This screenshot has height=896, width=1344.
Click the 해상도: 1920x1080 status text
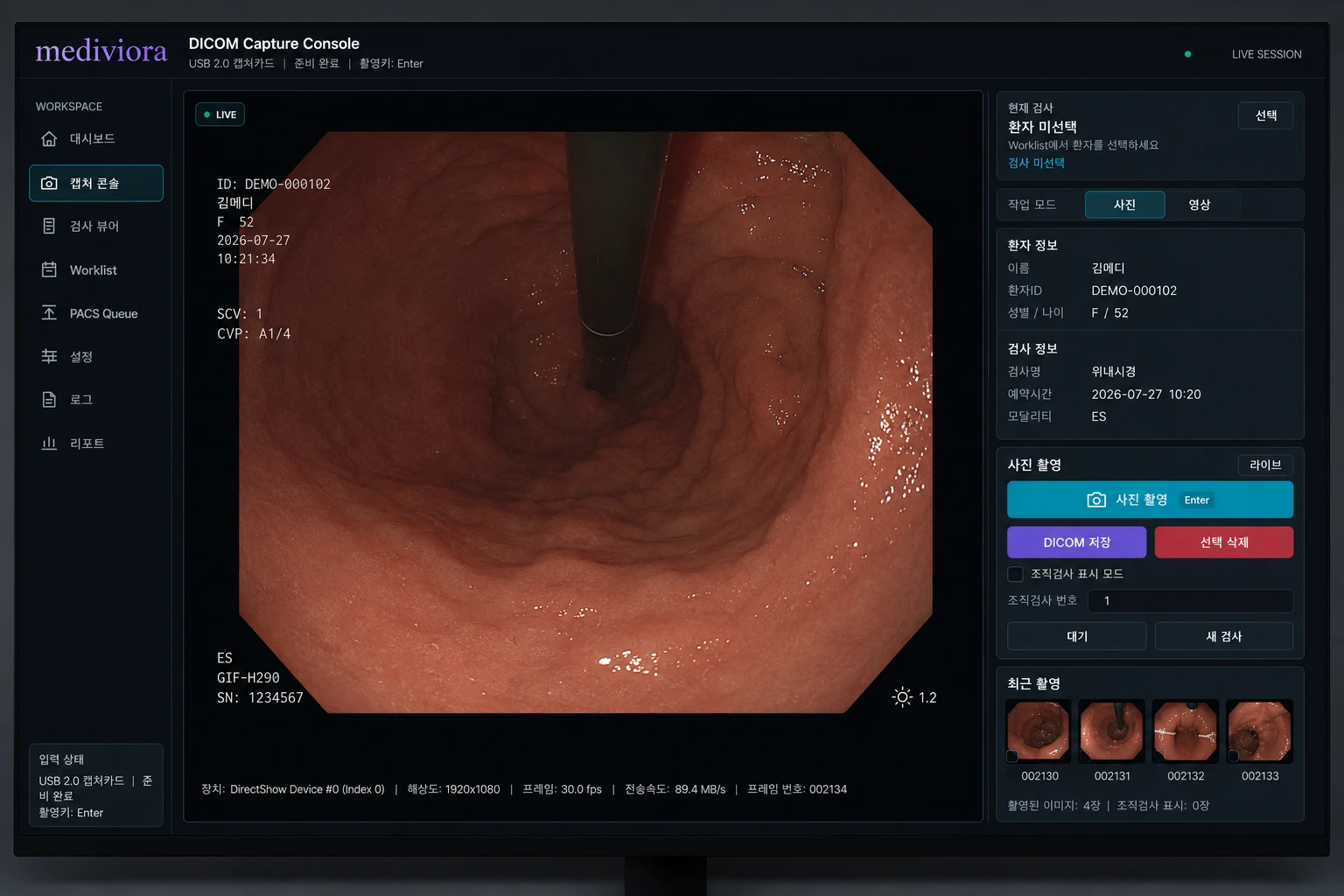453,789
